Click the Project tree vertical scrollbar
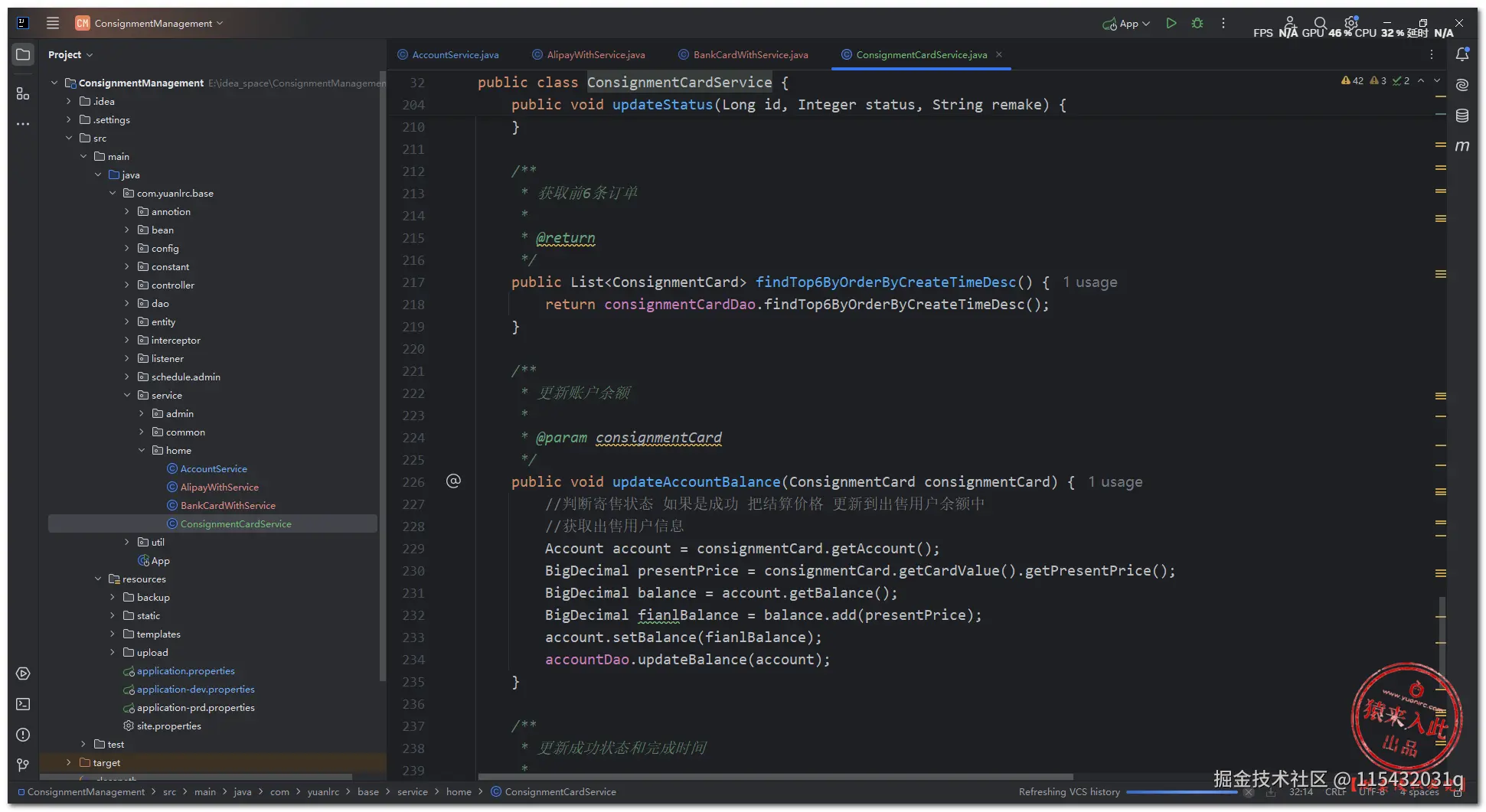 click(382, 375)
